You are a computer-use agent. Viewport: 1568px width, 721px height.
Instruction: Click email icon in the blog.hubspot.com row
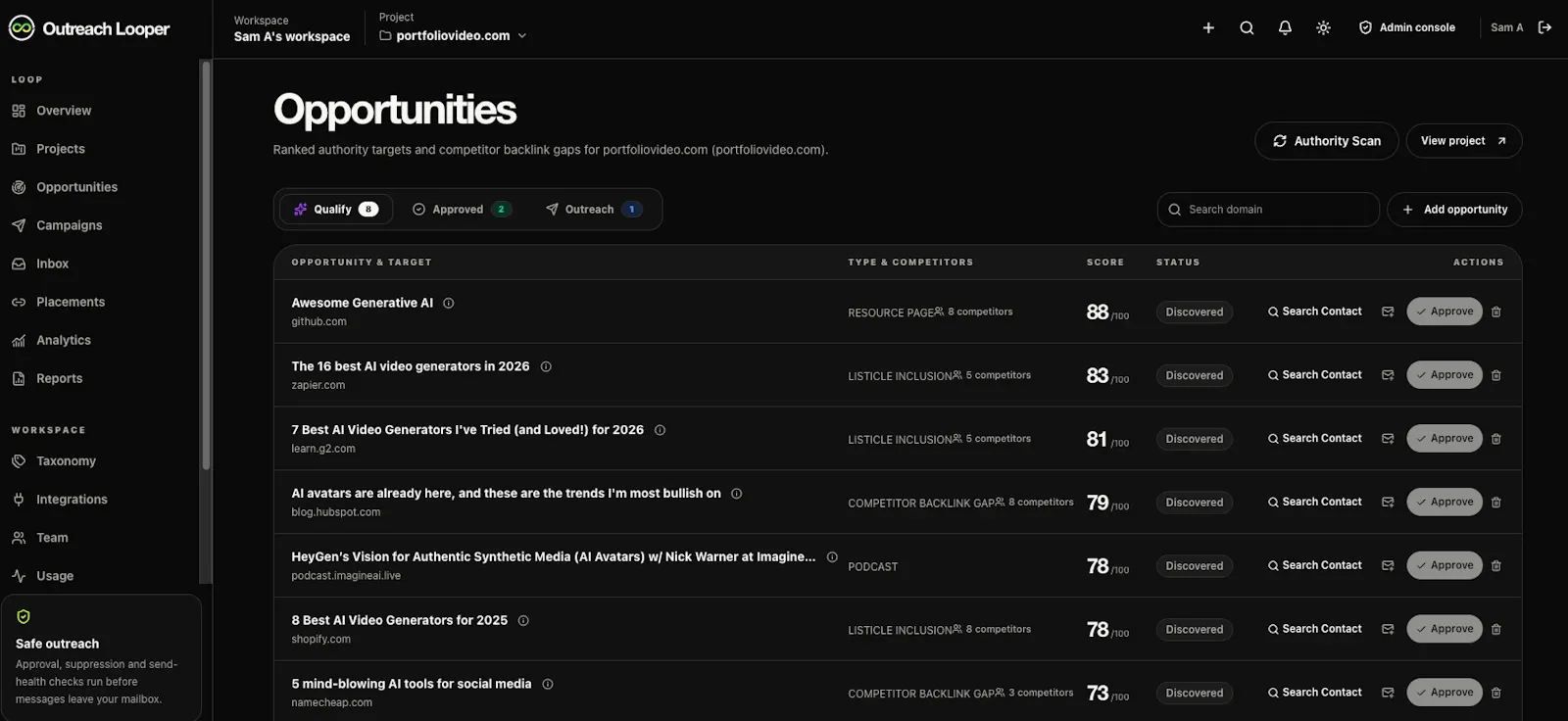coord(1388,503)
